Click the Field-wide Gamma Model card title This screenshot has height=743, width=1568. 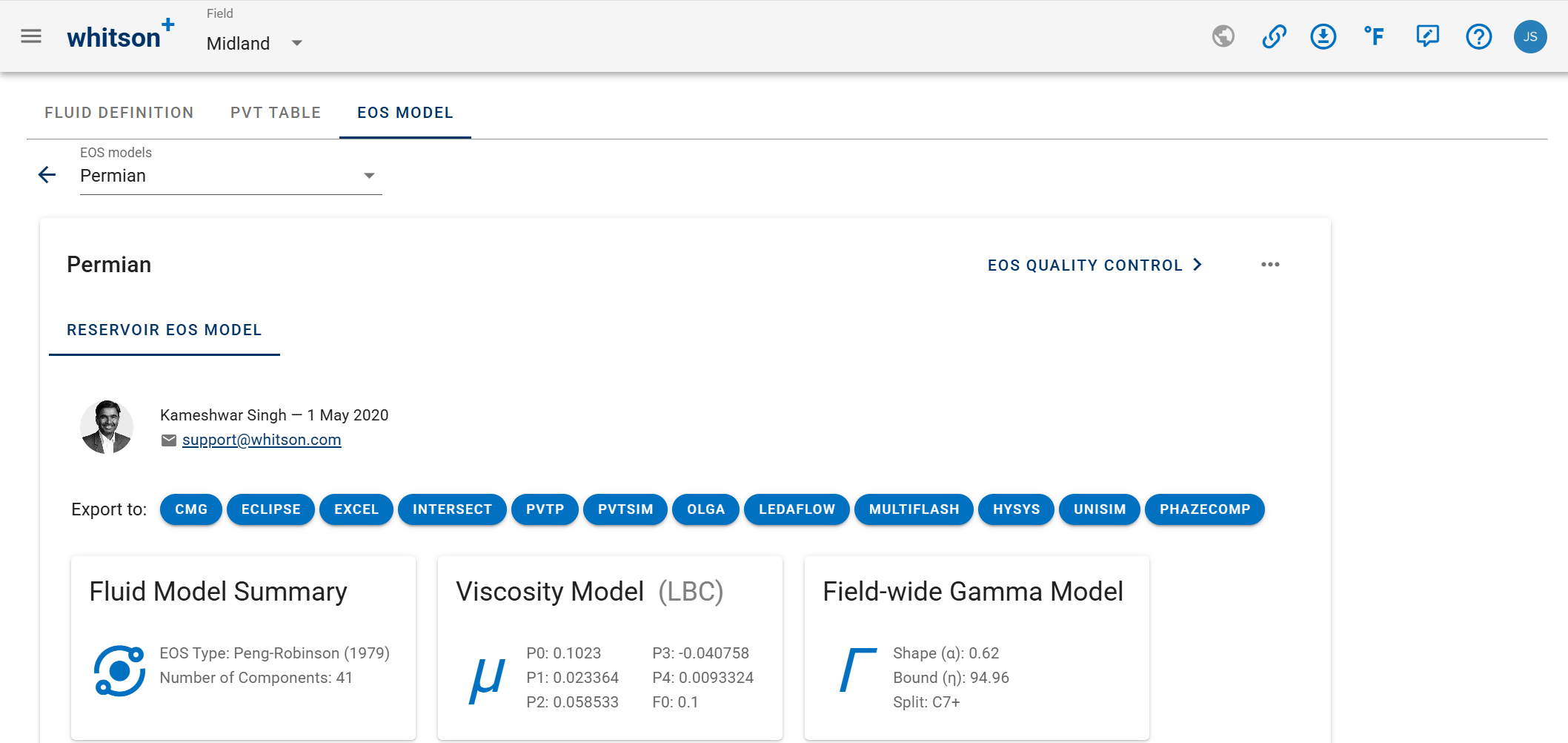[973, 592]
